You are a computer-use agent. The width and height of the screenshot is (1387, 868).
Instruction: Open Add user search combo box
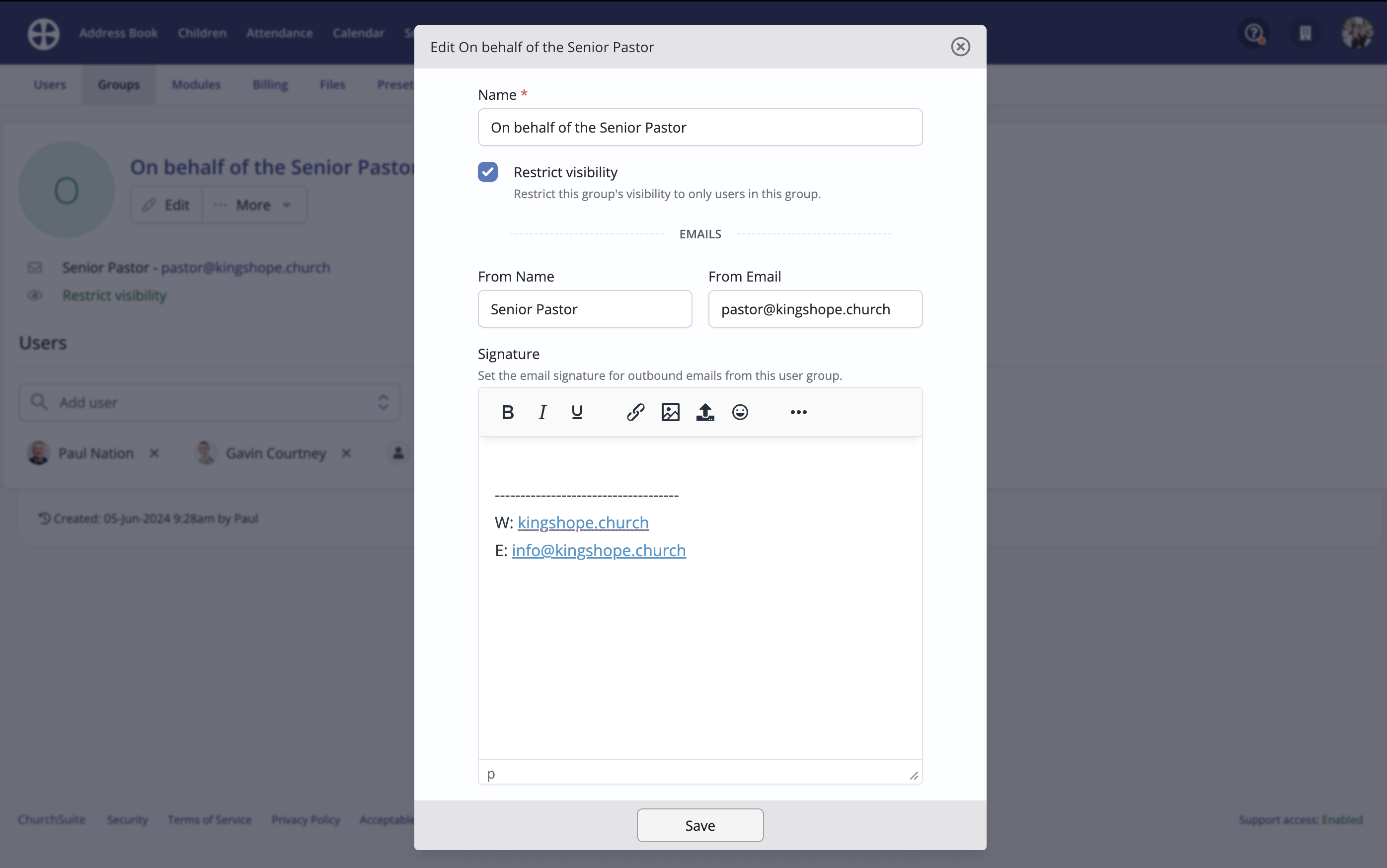click(210, 402)
